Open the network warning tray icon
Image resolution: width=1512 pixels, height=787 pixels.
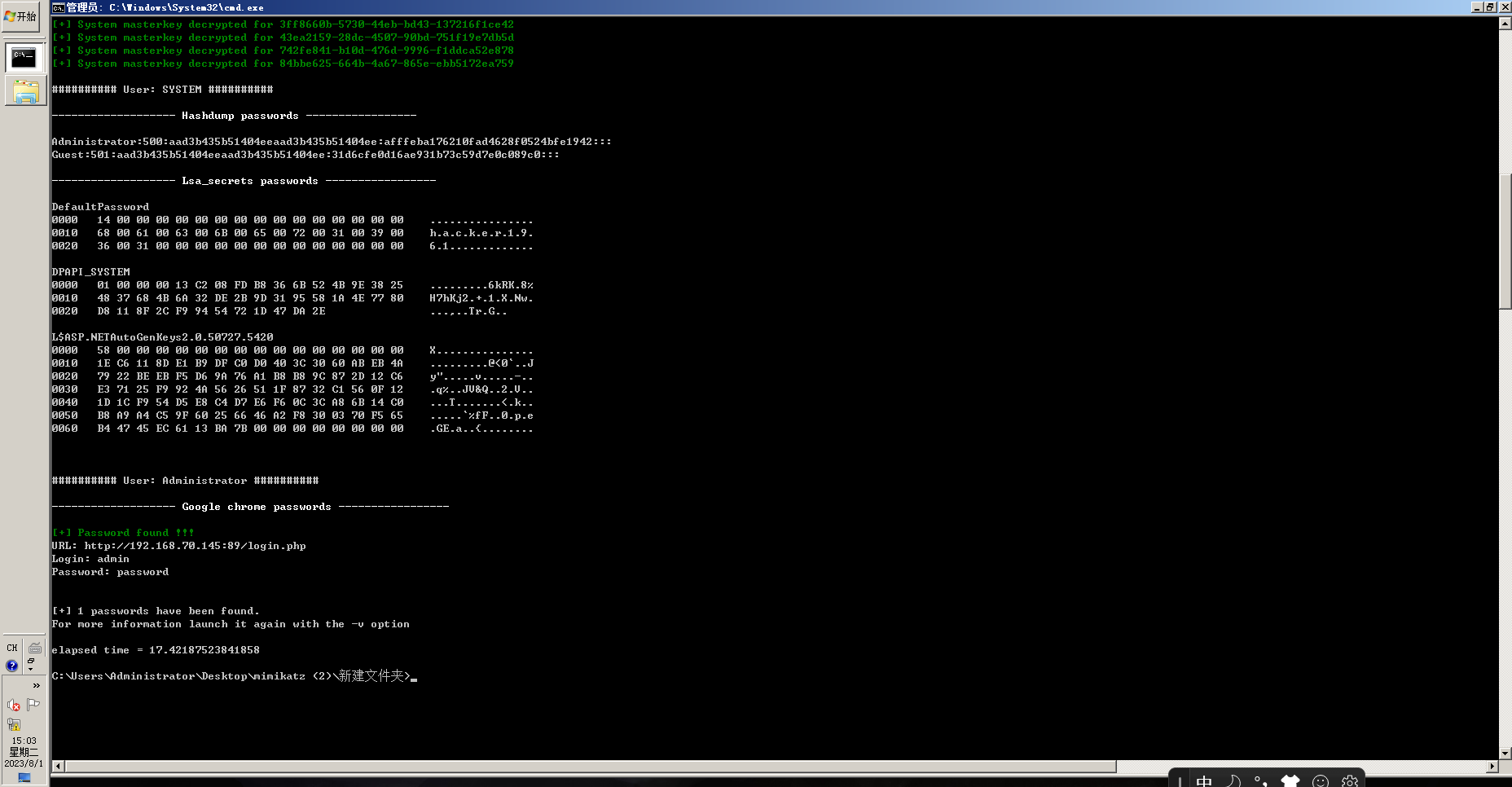[14, 724]
